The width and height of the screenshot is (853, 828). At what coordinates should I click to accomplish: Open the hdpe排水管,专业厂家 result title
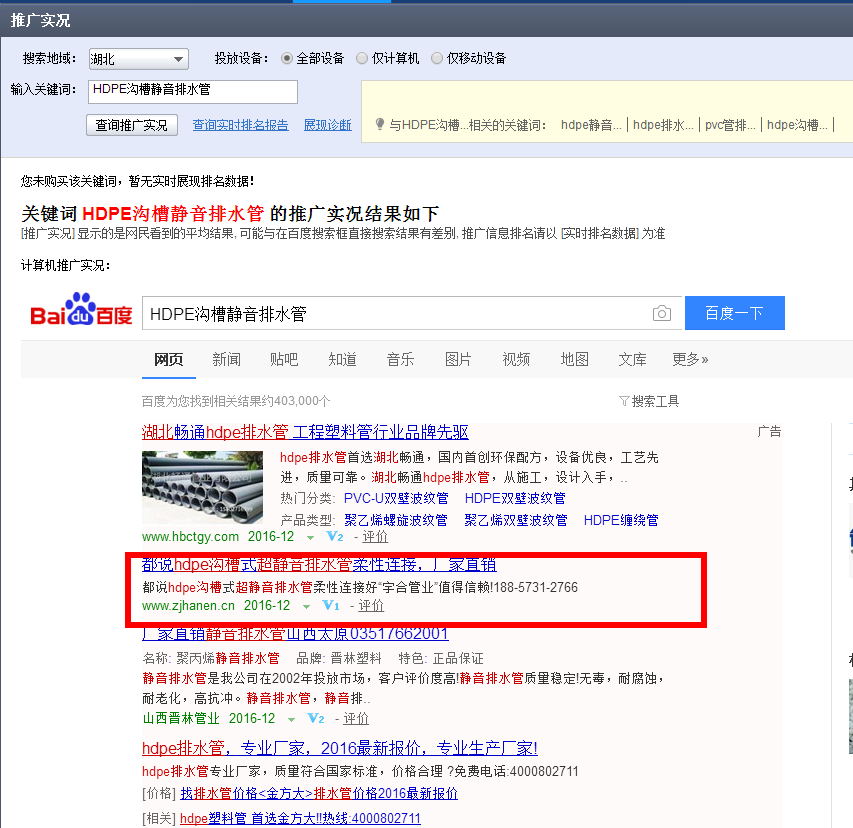tap(339, 749)
